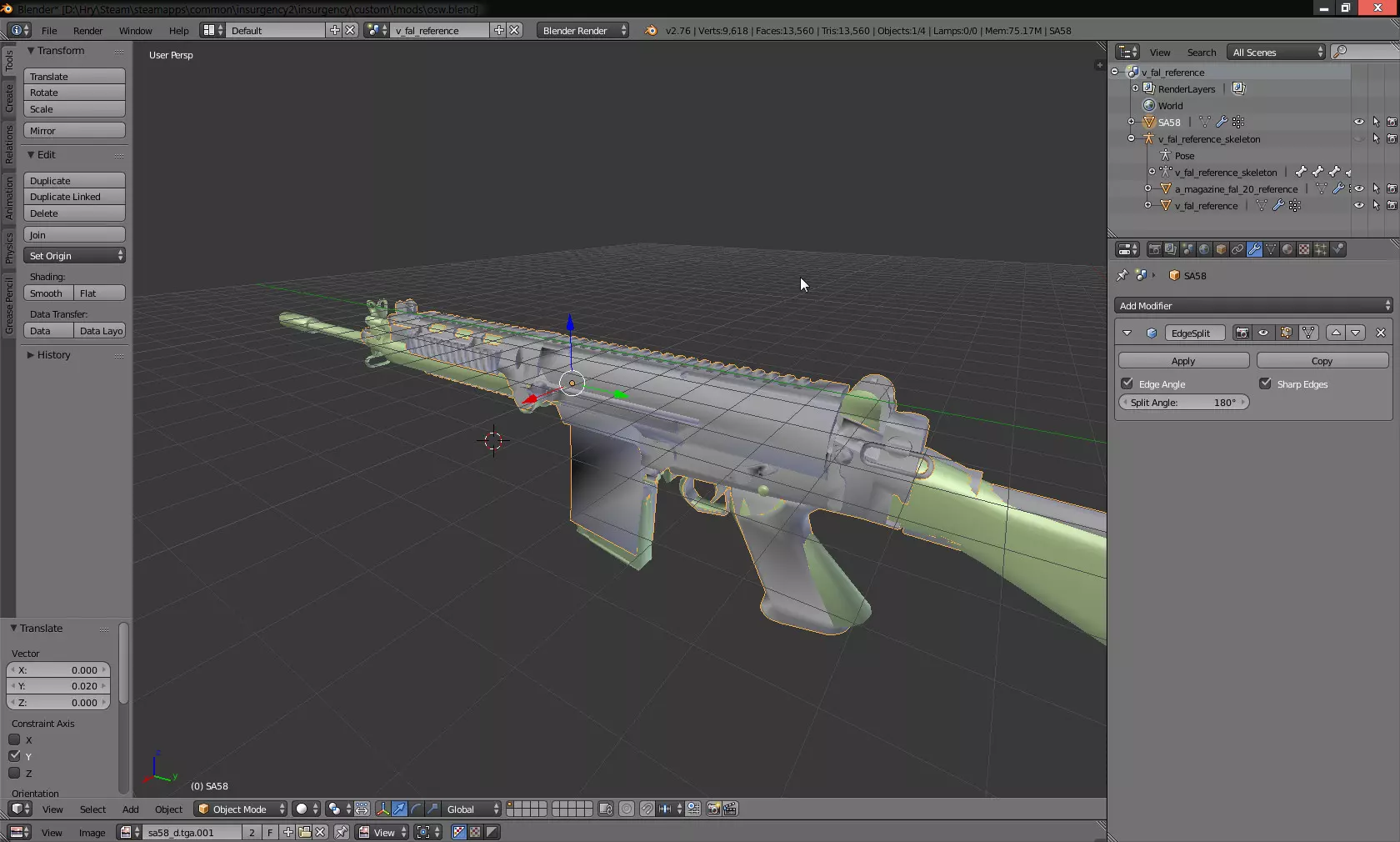This screenshot has width=1400, height=842.
Task: Open the Object Mode selector dropdown
Action: coord(242,809)
